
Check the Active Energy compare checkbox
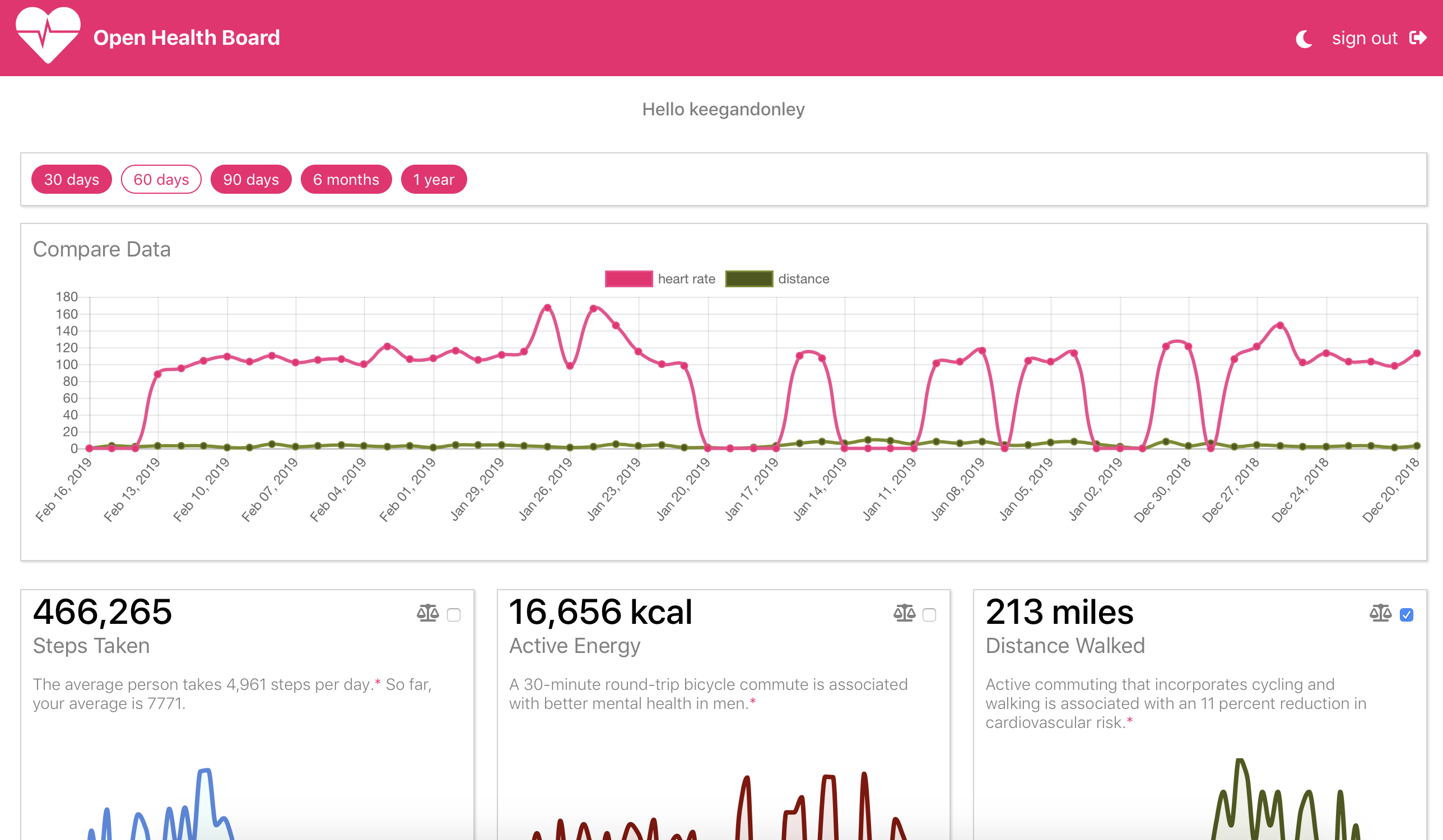tap(929, 615)
